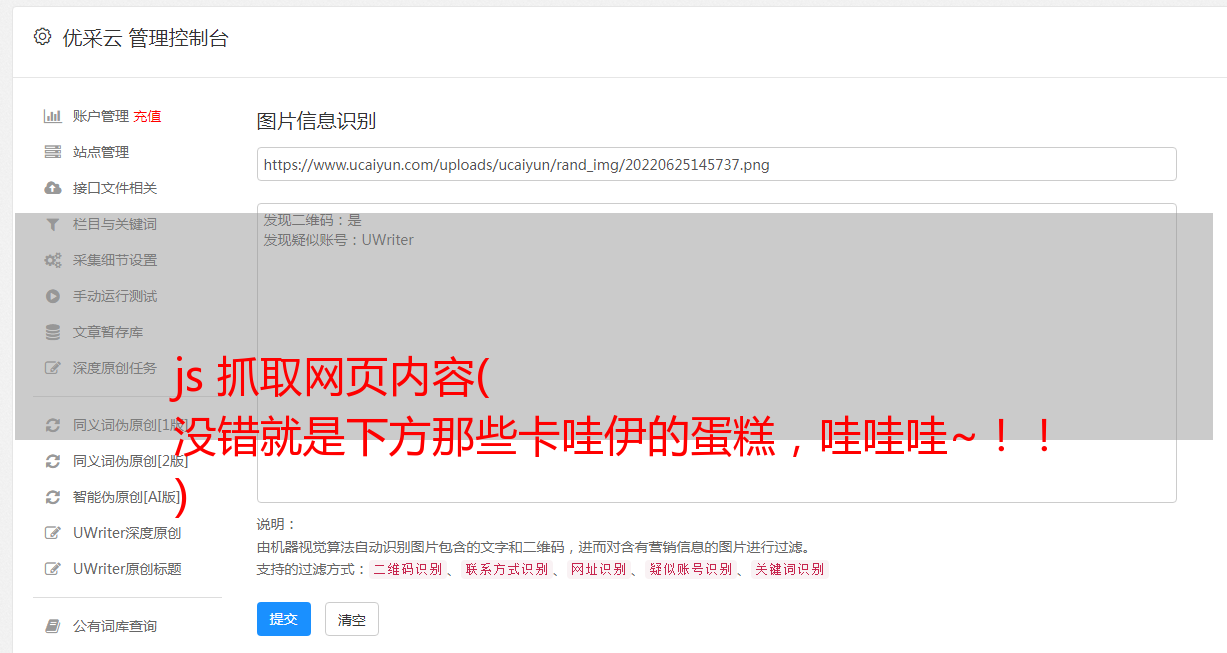Click the play icon for 手动运行测试
Screen dimensions: 1227x653
coord(53,296)
